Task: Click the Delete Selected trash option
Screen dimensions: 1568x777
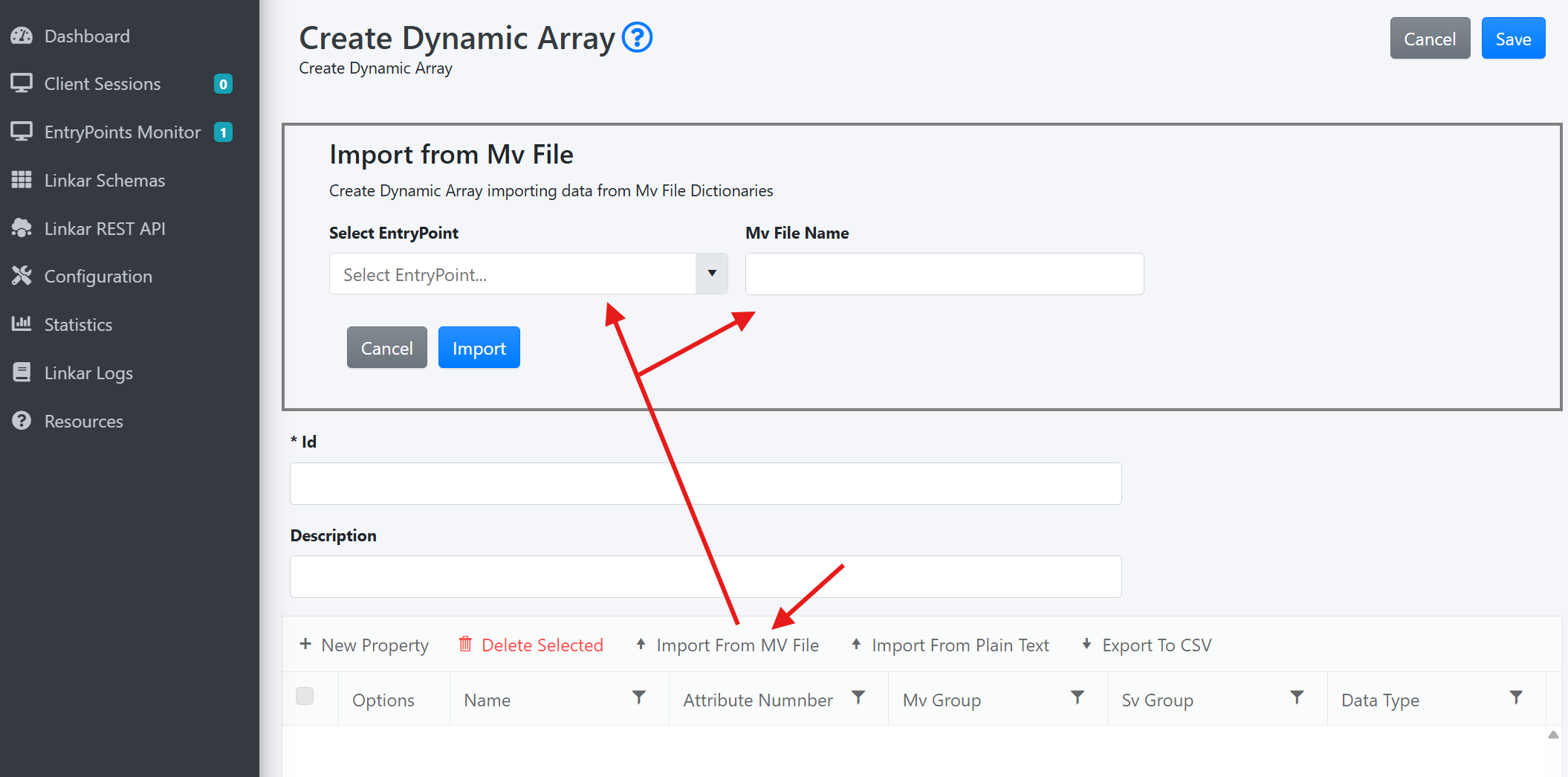Action: (531, 645)
